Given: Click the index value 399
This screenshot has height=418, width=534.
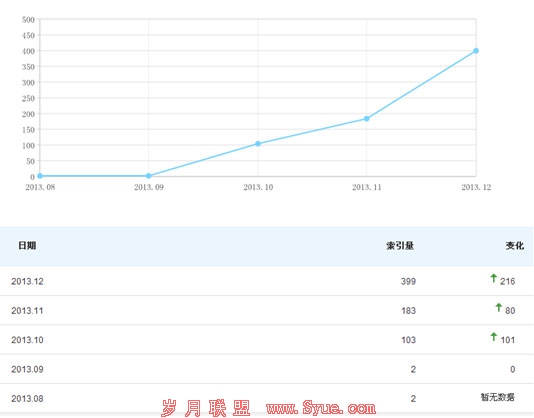Looking at the screenshot, I should tap(408, 281).
